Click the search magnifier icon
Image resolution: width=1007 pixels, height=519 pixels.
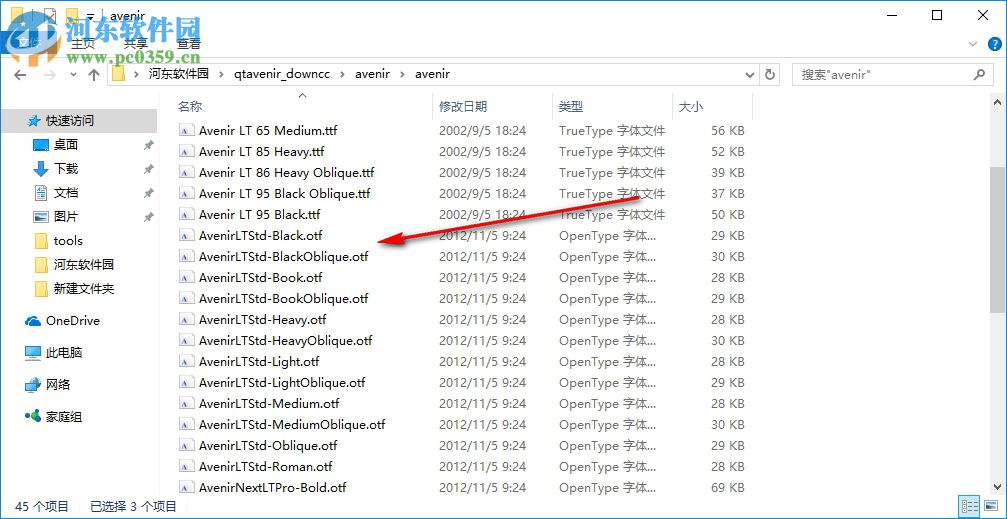(979, 75)
